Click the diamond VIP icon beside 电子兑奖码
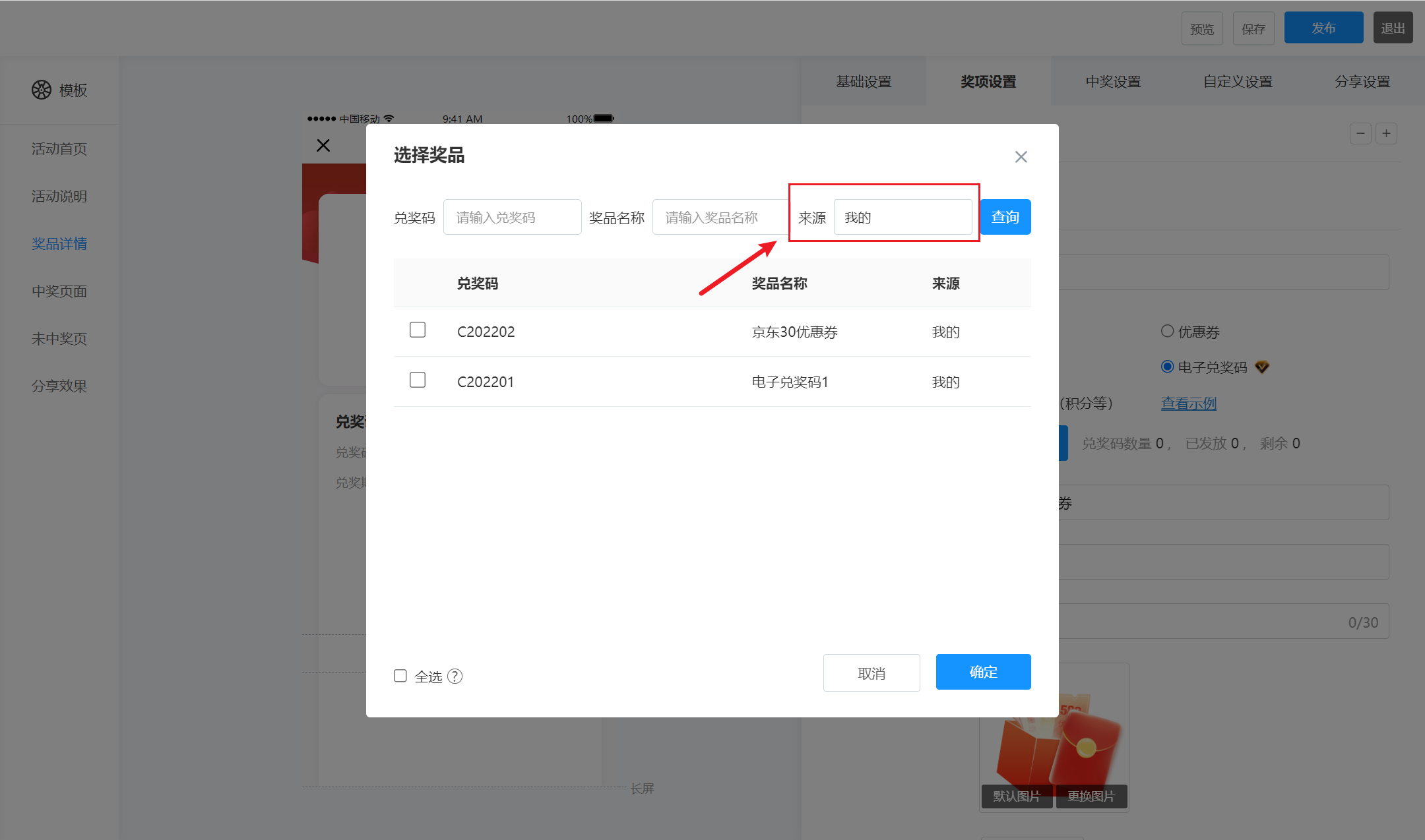The width and height of the screenshot is (1425, 840). coord(1262,367)
